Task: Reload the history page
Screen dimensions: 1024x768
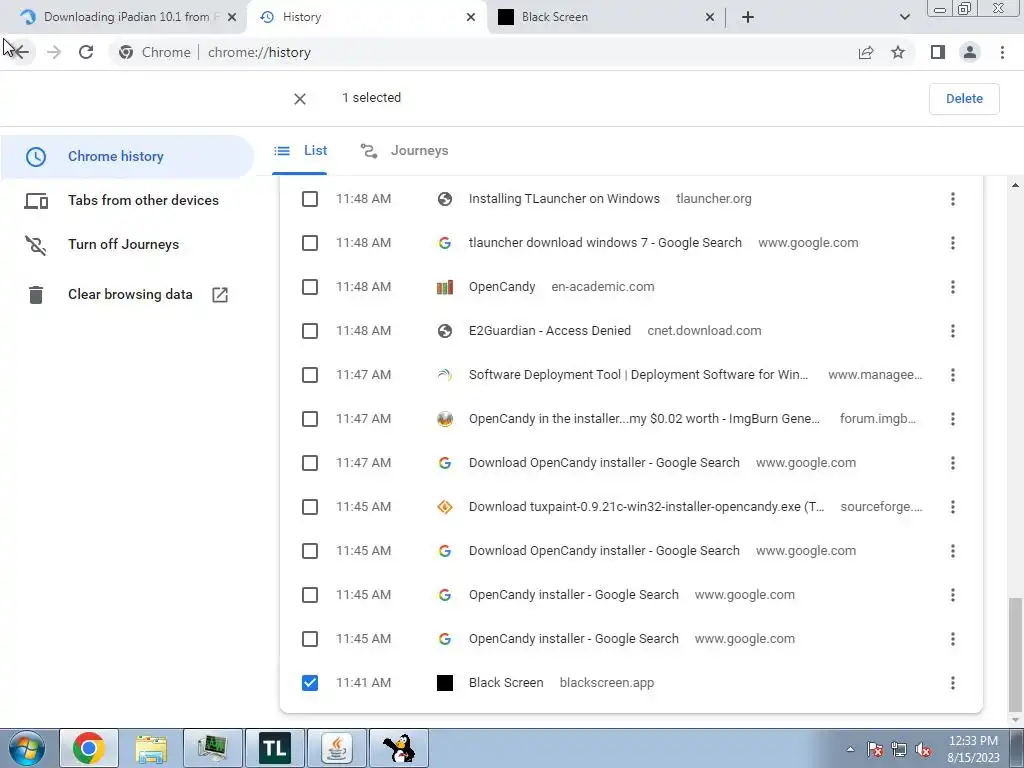Action: 86,52
